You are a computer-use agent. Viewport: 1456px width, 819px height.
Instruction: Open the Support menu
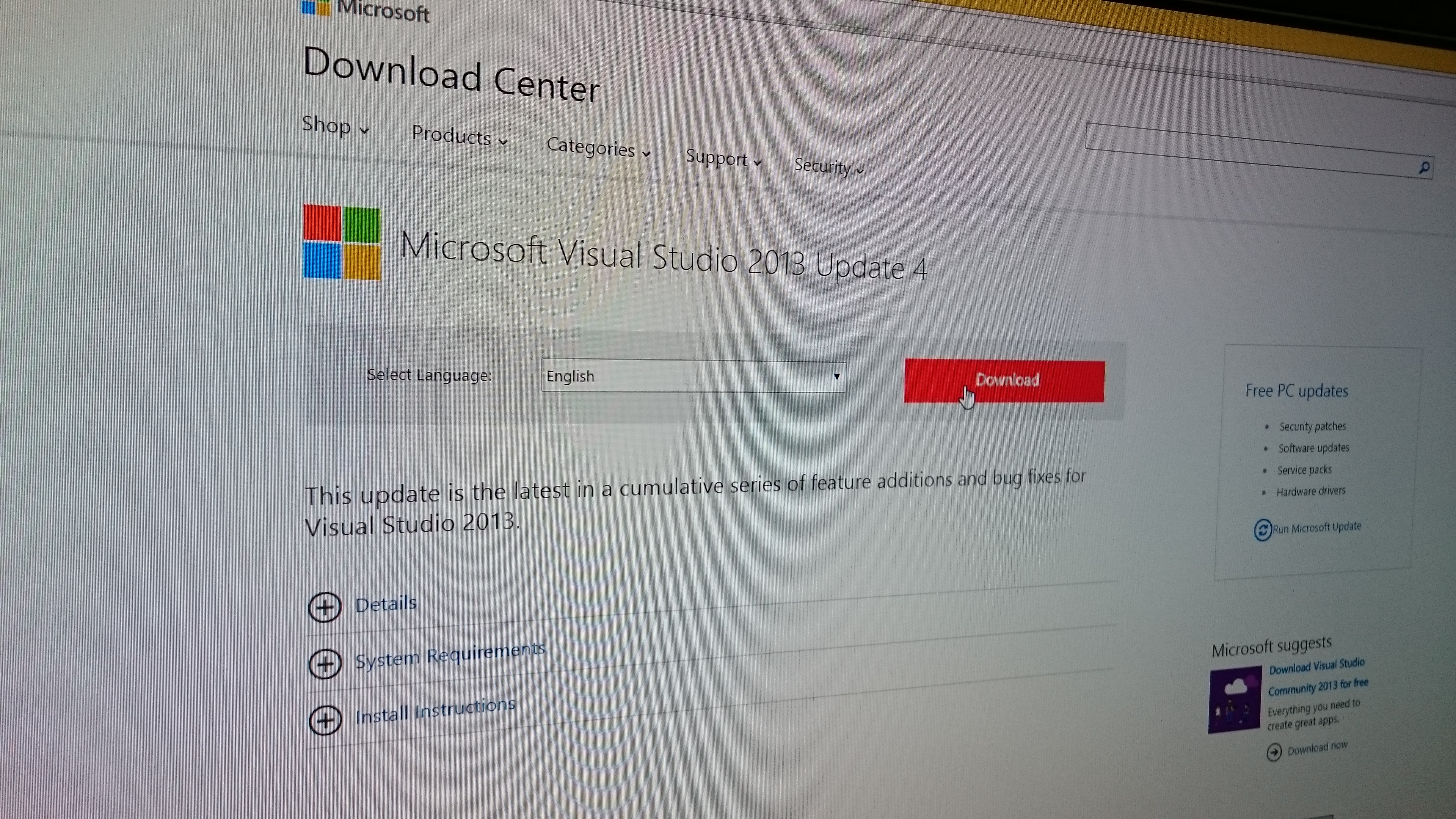point(723,158)
